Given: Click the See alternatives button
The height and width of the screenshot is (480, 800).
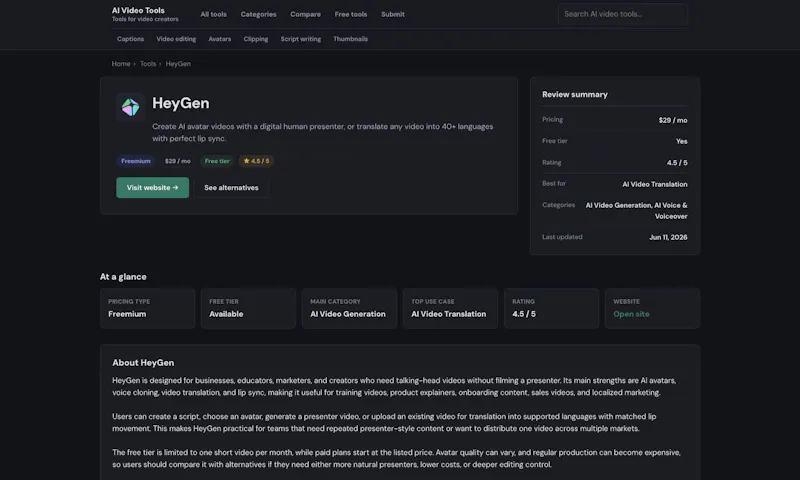Looking at the screenshot, I should (x=231, y=188).
